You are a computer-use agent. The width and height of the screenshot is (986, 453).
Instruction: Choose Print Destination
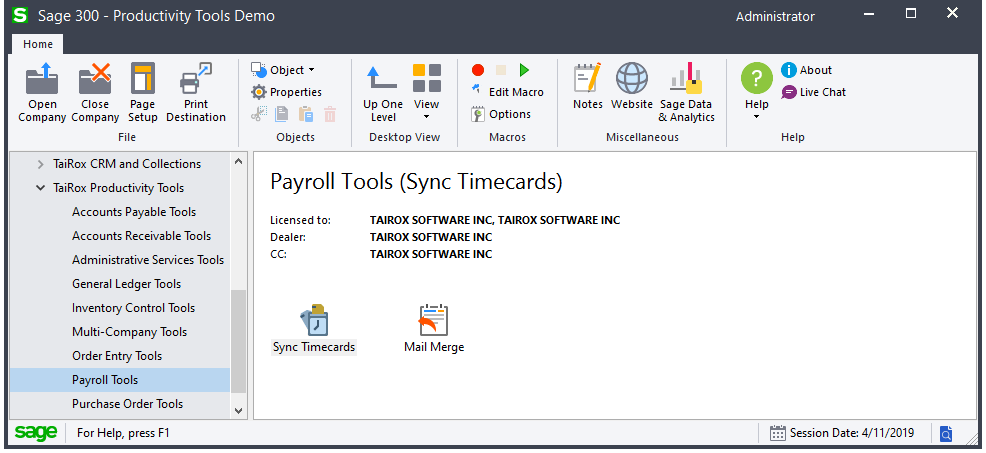click(196, 93)
